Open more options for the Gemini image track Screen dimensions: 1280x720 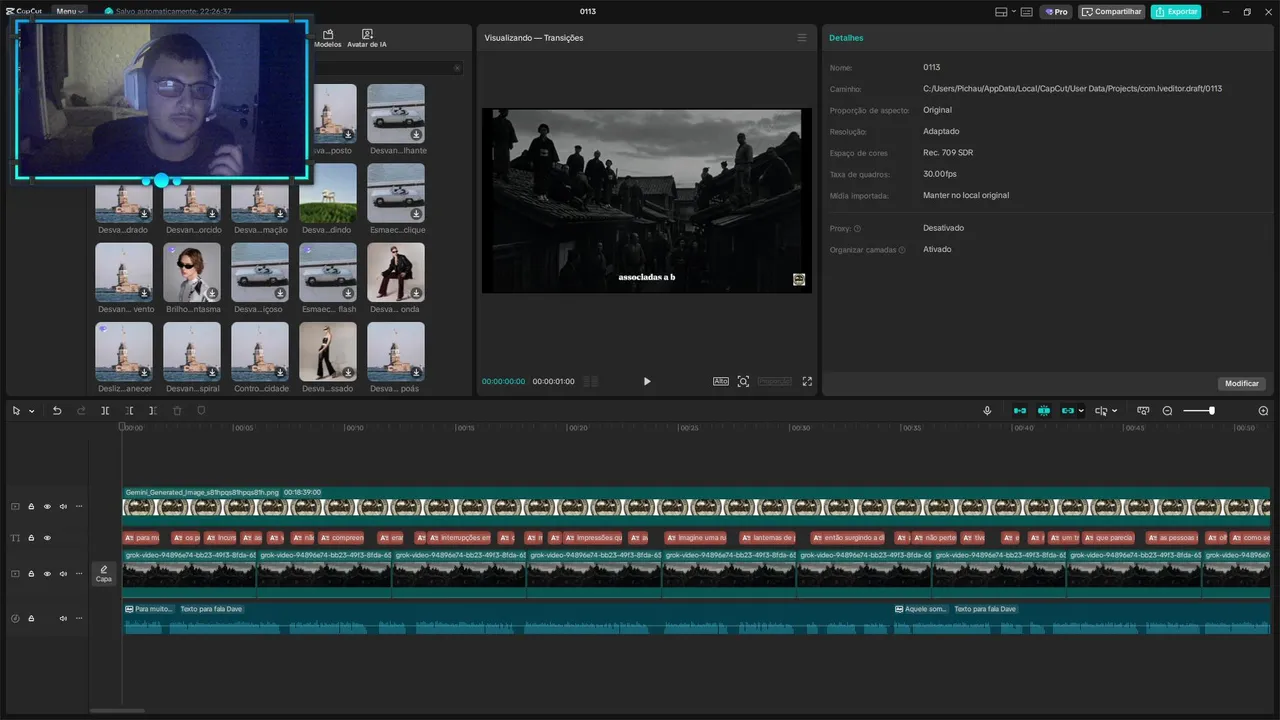pyautogui.click(x=79, y=507)
